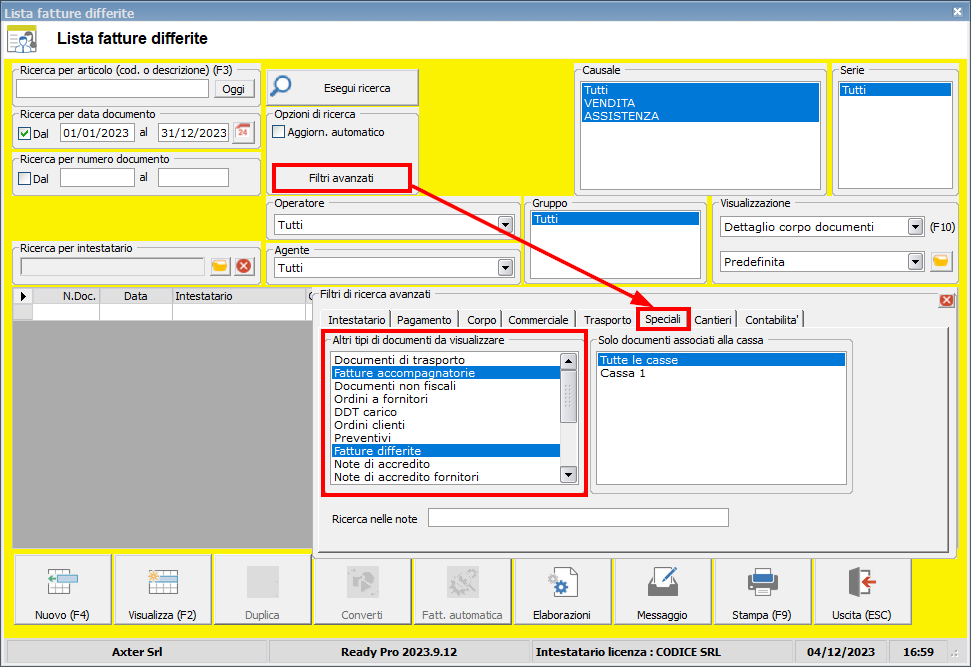Click the magnifier Esegui ricerca icon
971x667 pixels.
[x=282, y=86]
